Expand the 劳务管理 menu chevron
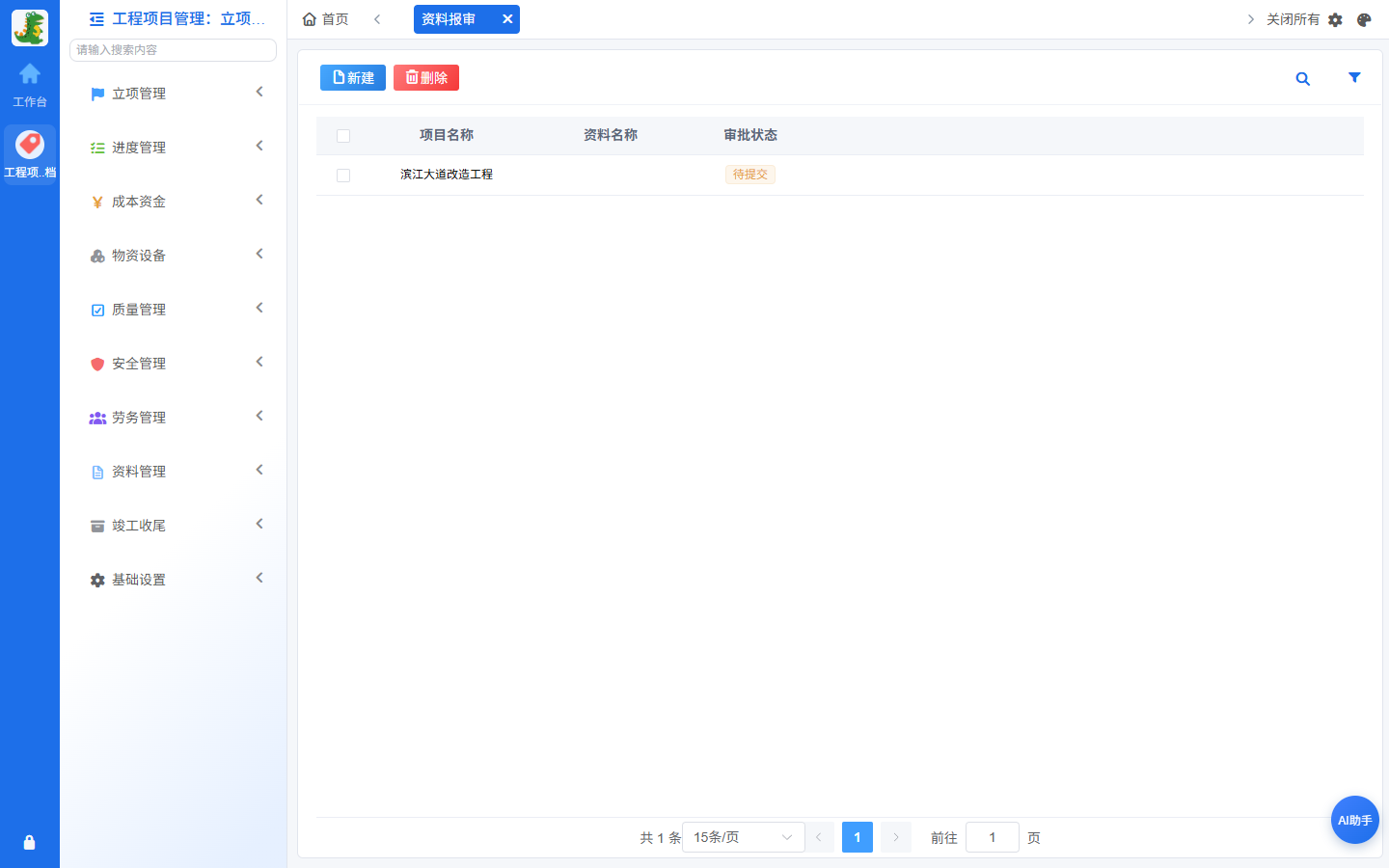This screenshot has width=1389, height=868. [x=259, y=417]
